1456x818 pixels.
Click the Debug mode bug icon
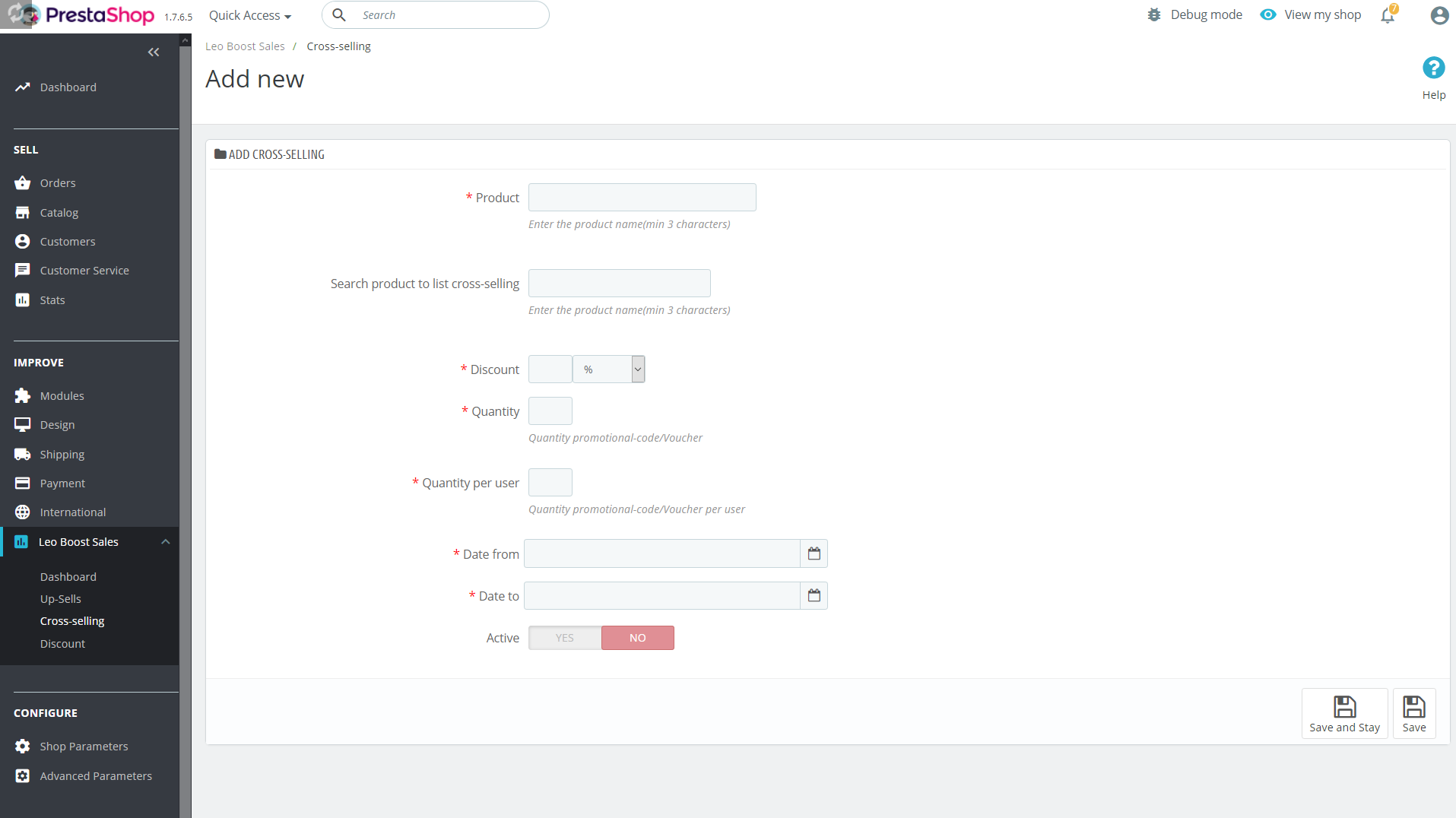click(1154, 15)
